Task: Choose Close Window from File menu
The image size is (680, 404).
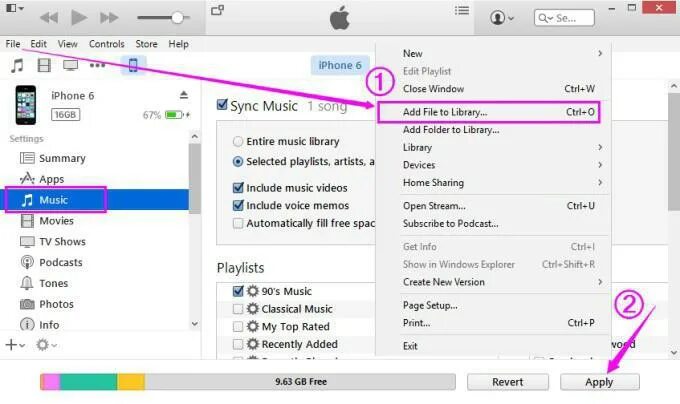Action: 494,89
